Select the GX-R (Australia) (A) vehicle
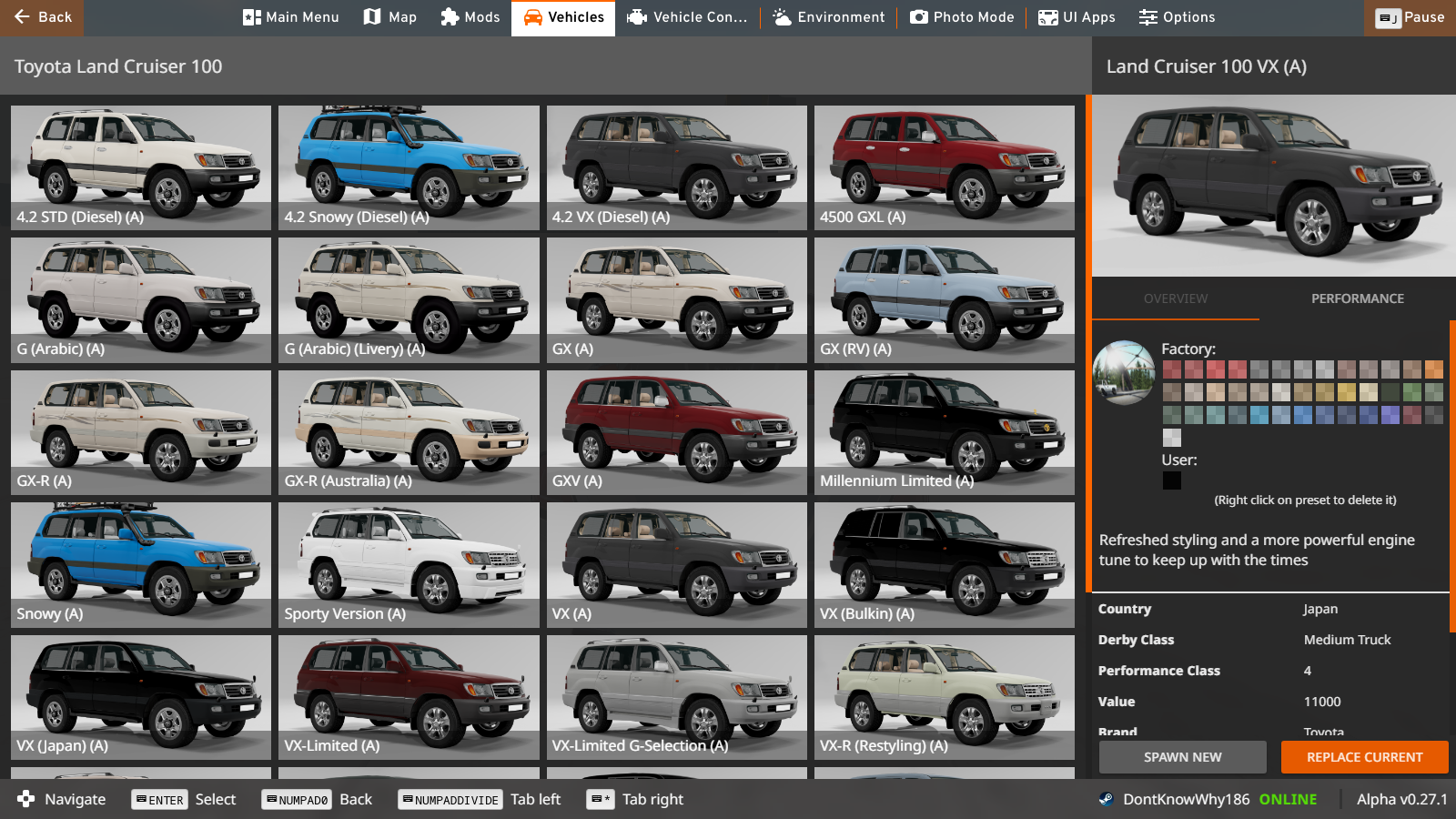Viewport: 1456px width, 819px height. 409,432
